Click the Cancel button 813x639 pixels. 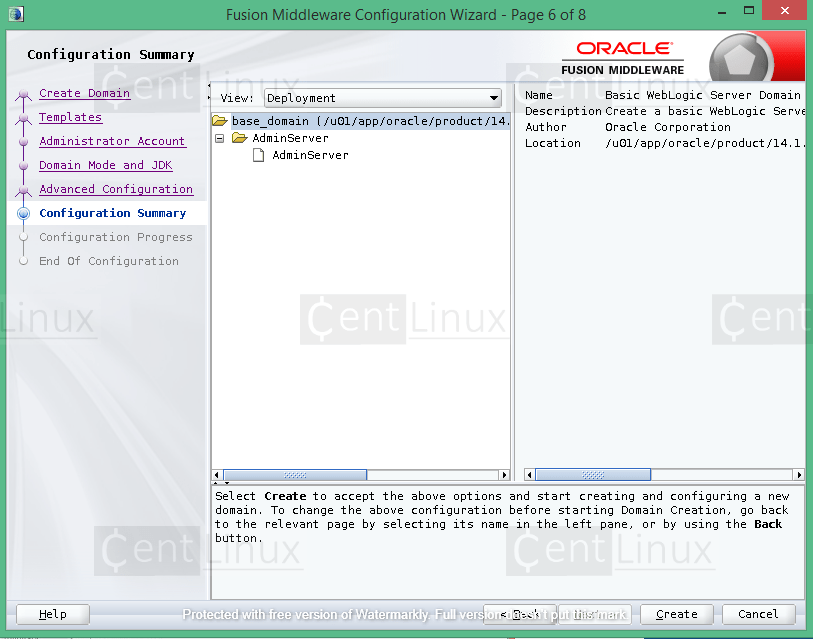point(758,614)
